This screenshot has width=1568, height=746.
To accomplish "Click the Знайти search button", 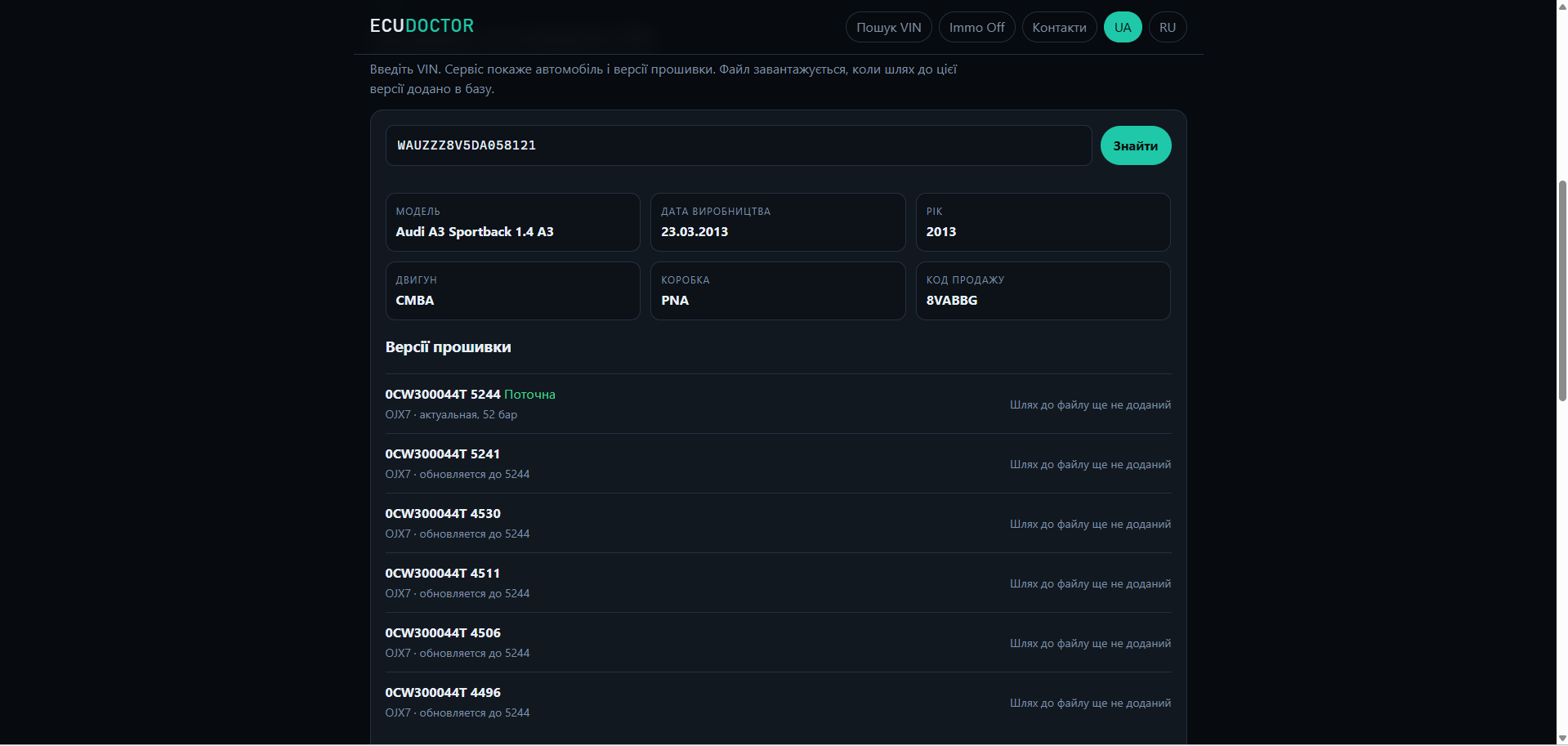I will [1136, 145].
